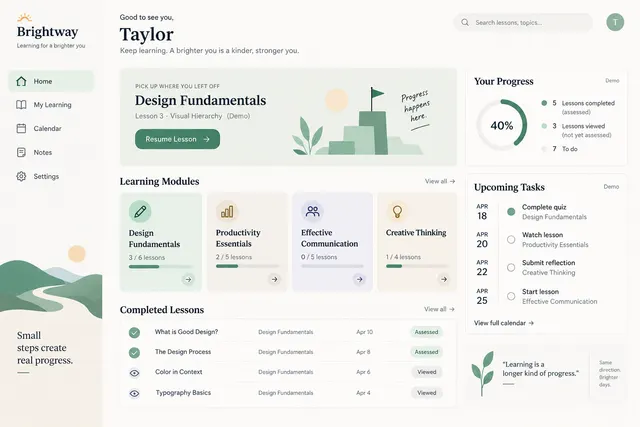Image resolution: width=640 pixels, height=427 pixels.
Task: Click the Productivity Essentials 2/5 progress bar
Action: (247, 266)
